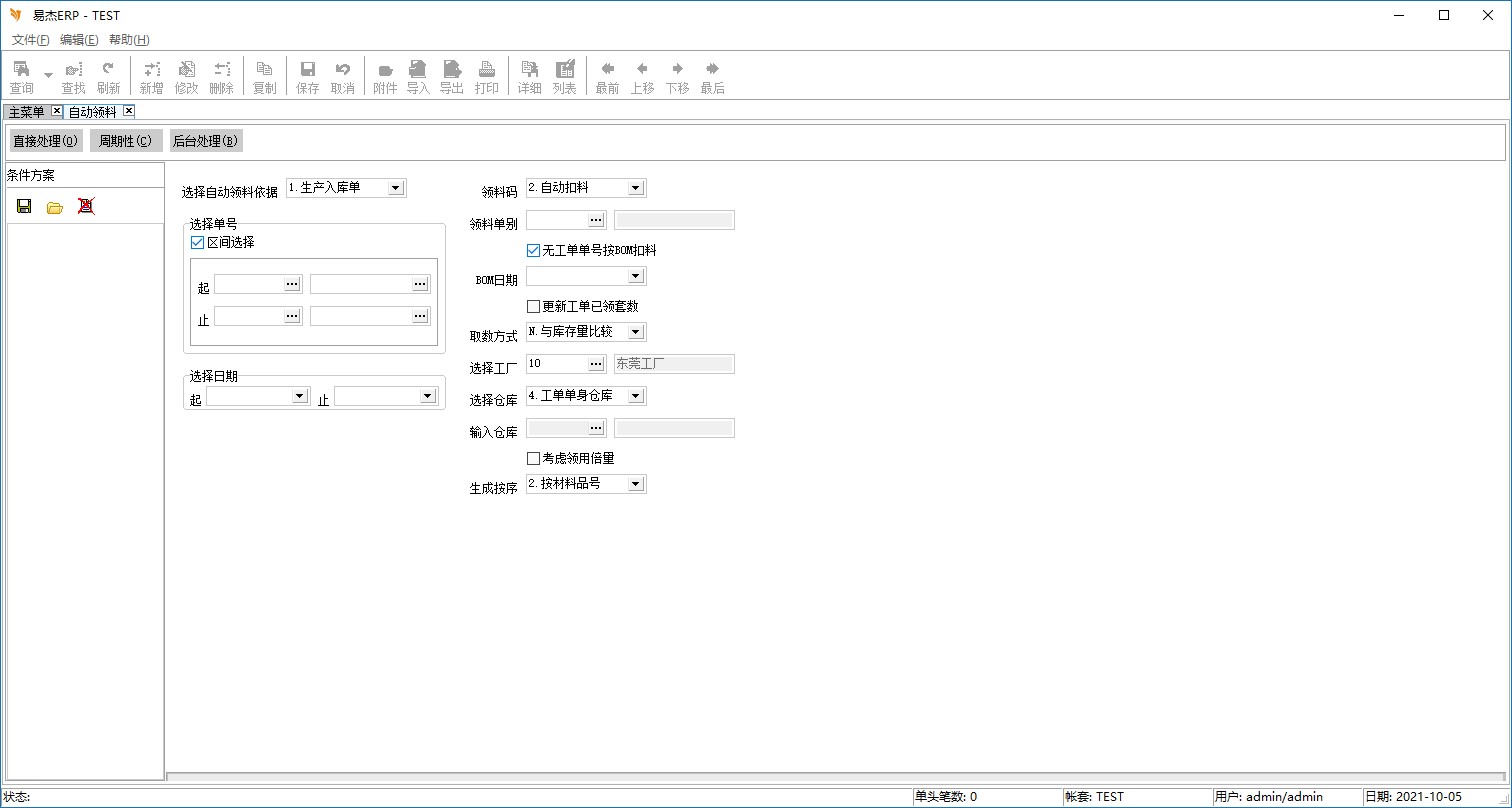Uncheck the 区间选择 checkbox
The width and height of the screenshot is (1512, 808).
point(197,242)
